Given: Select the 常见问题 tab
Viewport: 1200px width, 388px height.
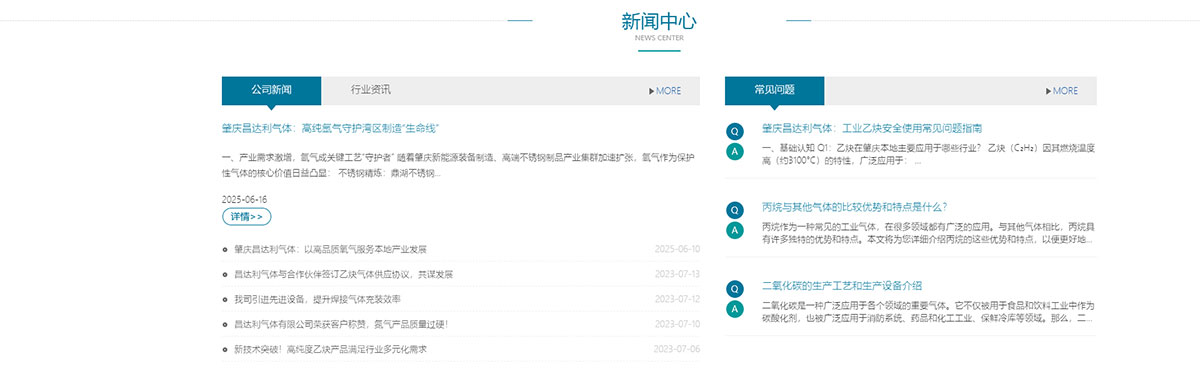Looking at the screenshot, I should 775,90.
